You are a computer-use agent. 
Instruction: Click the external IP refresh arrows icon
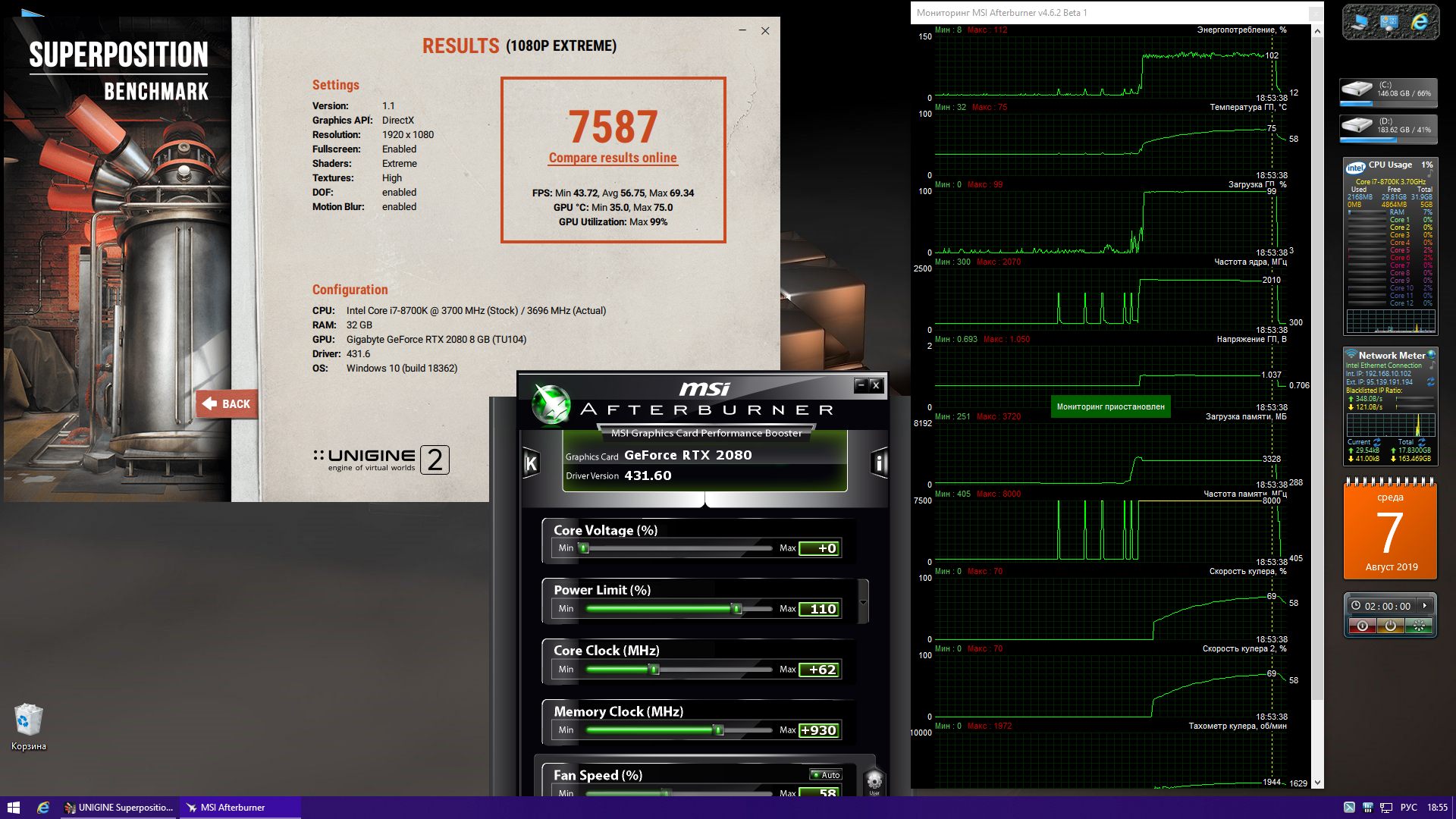click(1431, 382)
